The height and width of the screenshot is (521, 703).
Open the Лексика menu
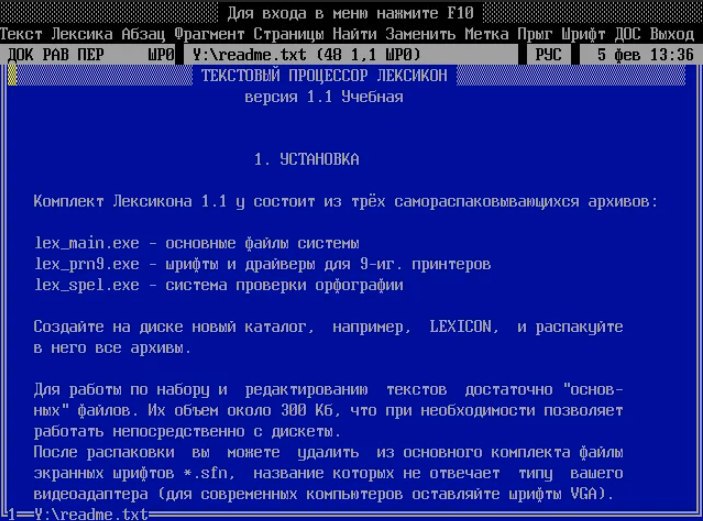coord(83,33)
